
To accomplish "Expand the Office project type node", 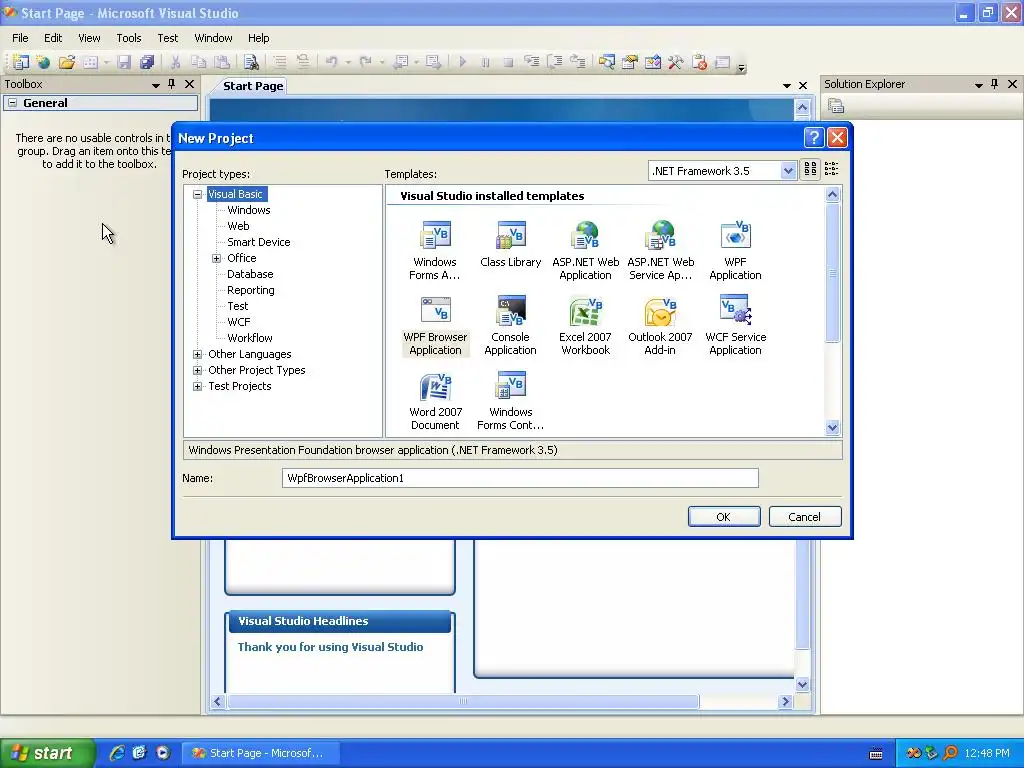I will click(x=216, y=259).
